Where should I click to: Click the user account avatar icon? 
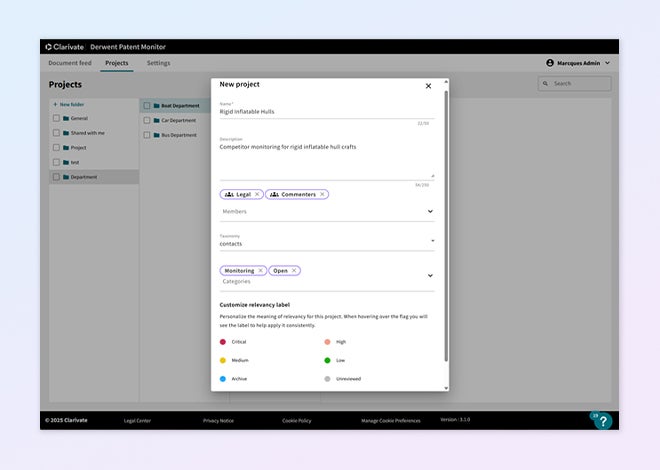[550, 63]
